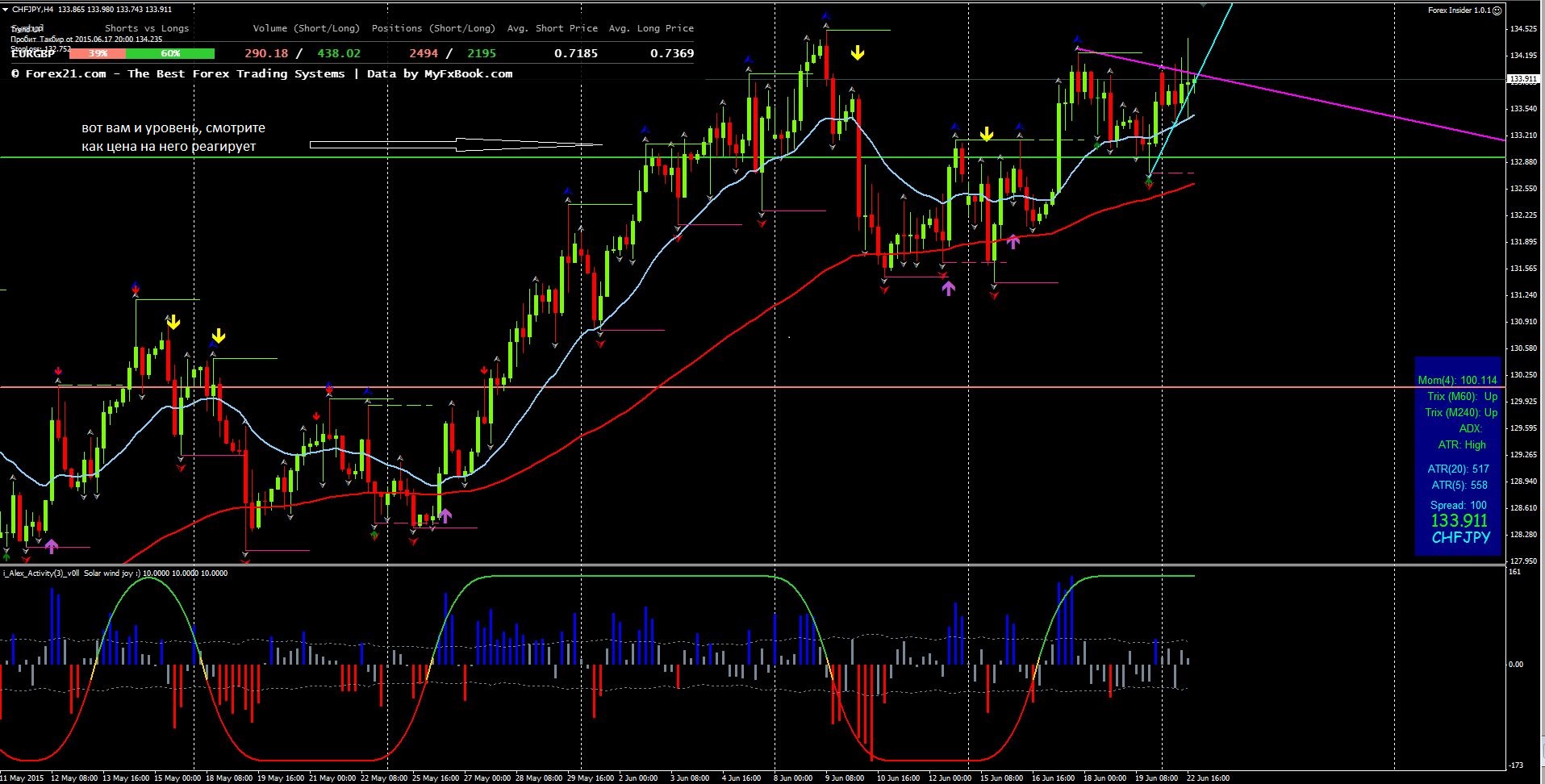Click the average long price 0.7369
Viewport: 1545px width, 784px height.
click(x=672, y=53)
